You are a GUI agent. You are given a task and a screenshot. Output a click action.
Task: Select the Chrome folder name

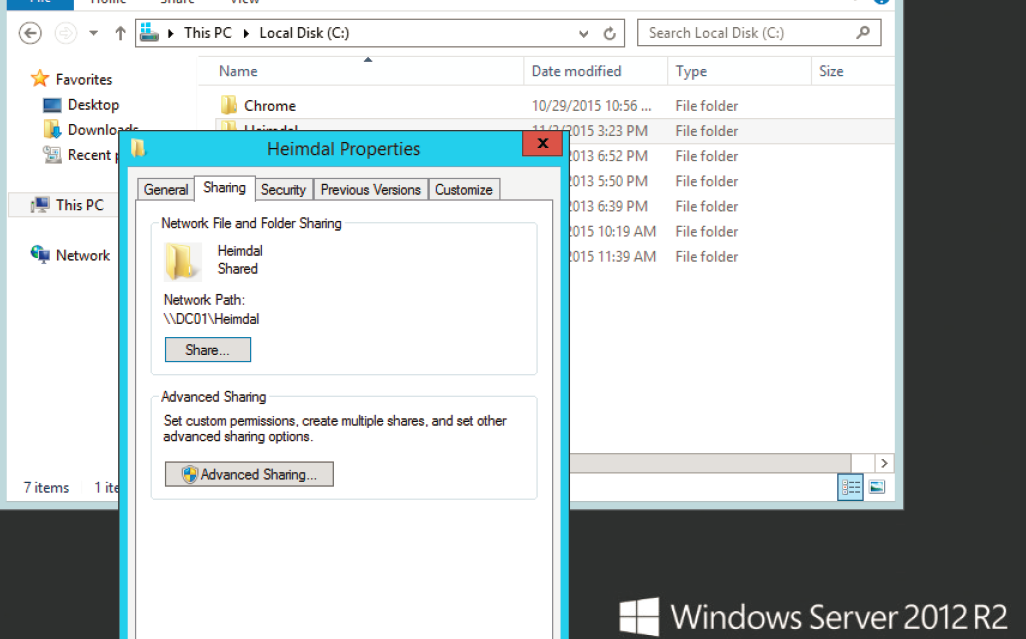[x=270, y=105]
